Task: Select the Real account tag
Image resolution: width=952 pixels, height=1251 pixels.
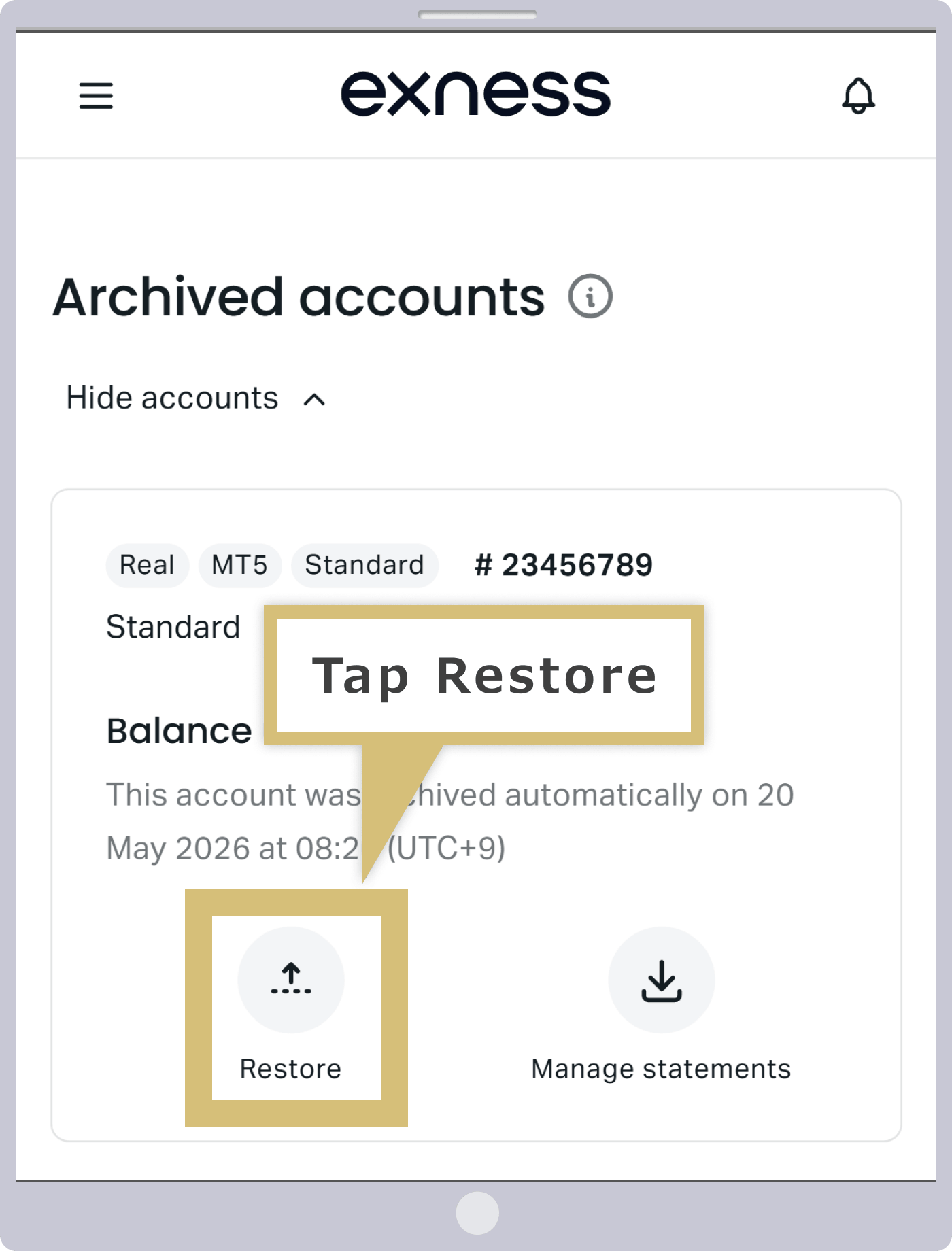Action: 147,565
